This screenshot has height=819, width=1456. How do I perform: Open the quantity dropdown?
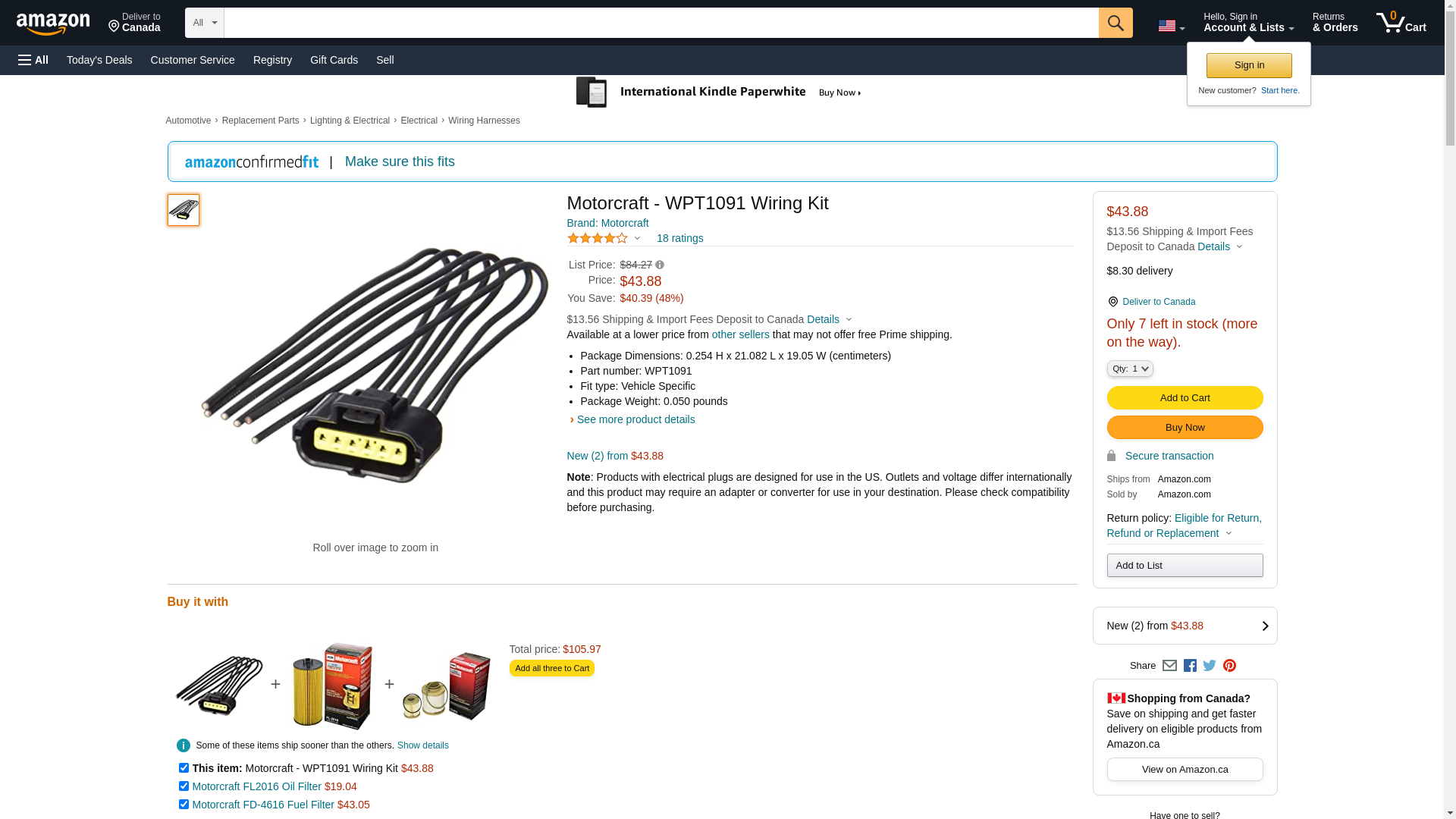tap(1130, 369)
